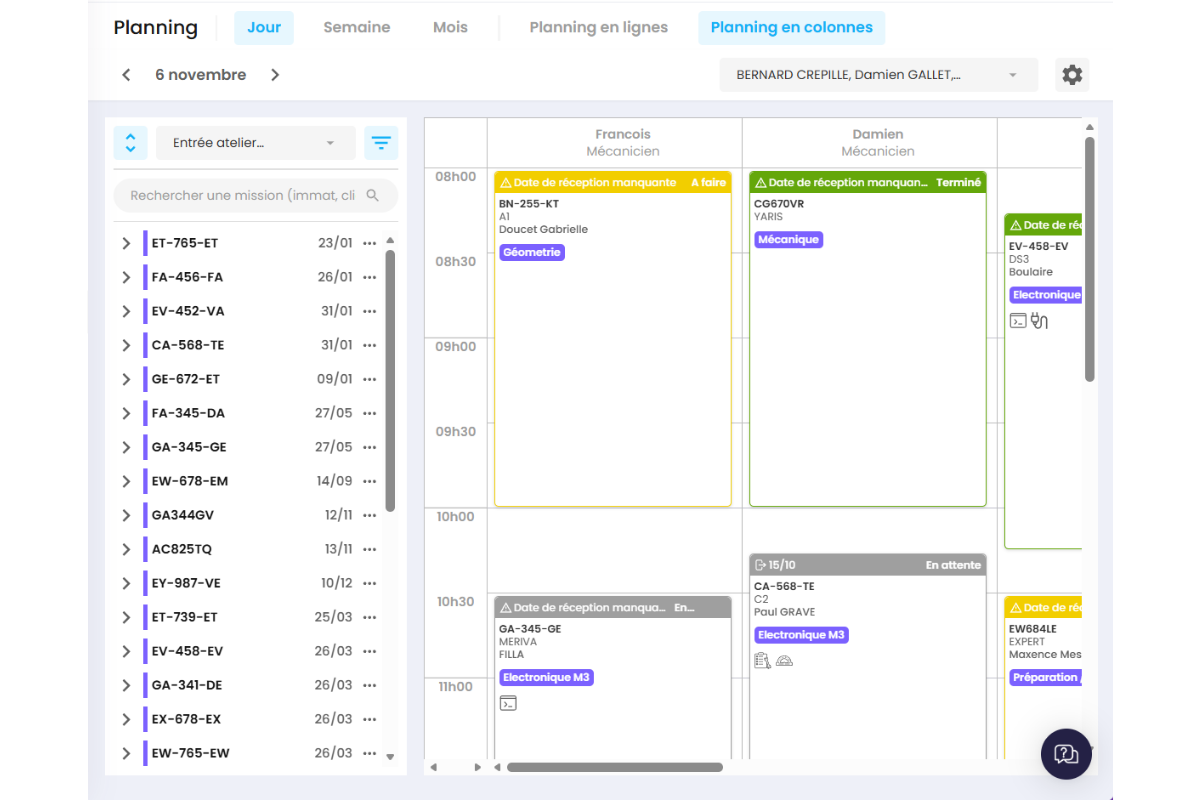
Task: Click the terminal icon in GA-345-GE card
Action: tap(508, 703)
